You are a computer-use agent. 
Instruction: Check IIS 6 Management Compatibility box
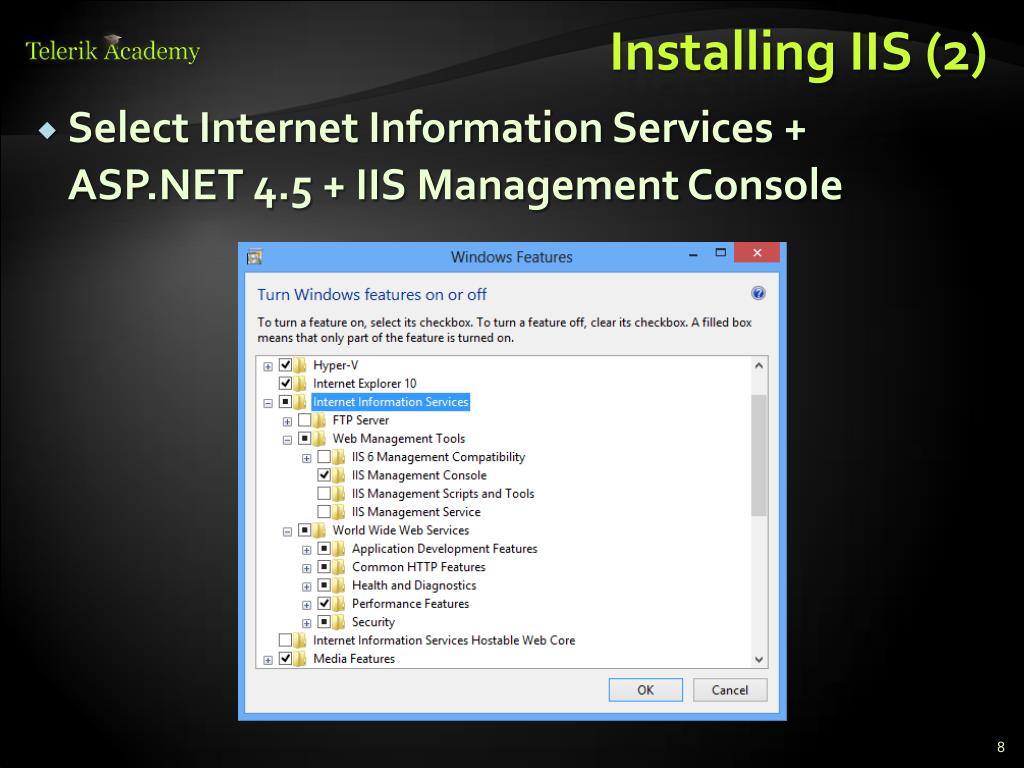pyautogui.click(x=324, y=456)
